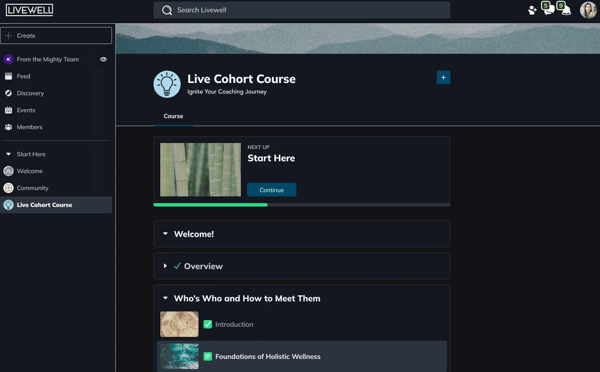Image resolution: width=600 pixels, height=372 pixels.
Task: Open the user profile avatar
Action: [588, 10]
